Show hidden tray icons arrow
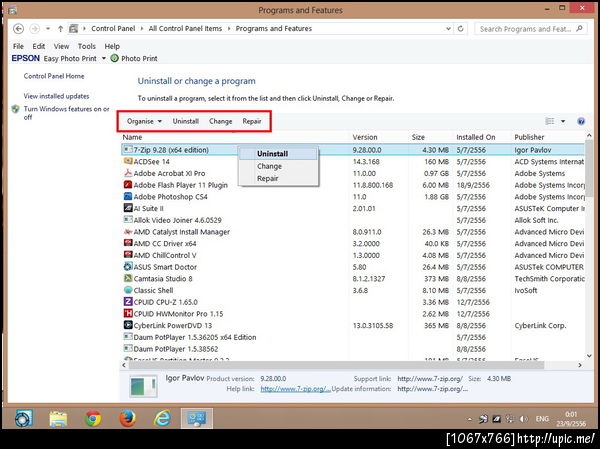 coord(470,420)
